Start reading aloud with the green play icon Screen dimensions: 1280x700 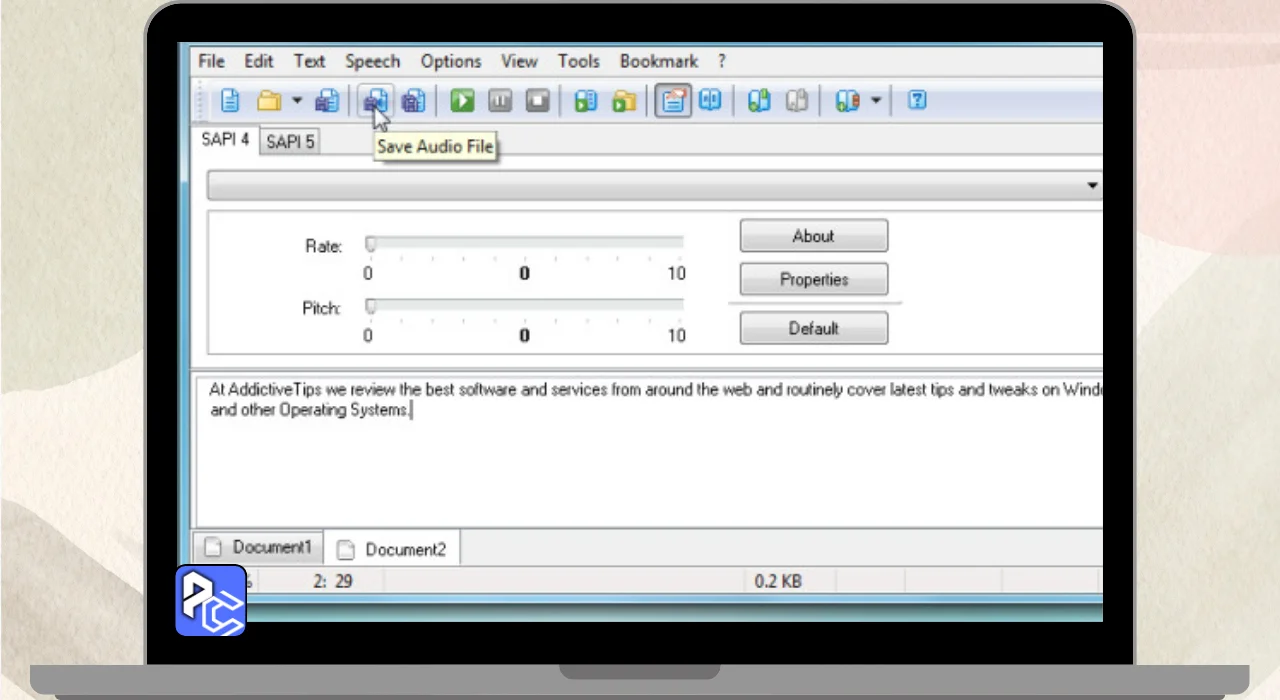point(462,100)
